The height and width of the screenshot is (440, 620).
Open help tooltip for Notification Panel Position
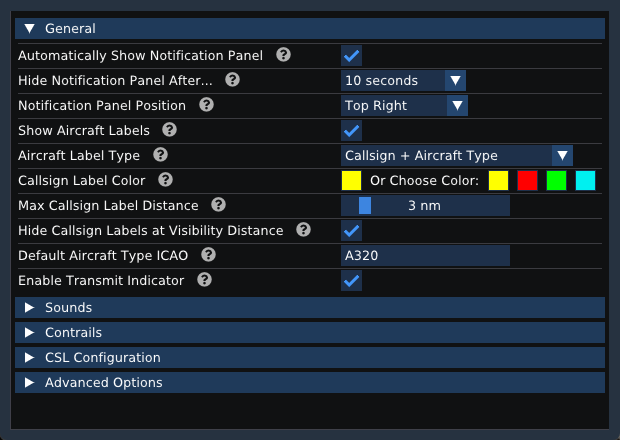pyautogui.click(x=206, y=105)
